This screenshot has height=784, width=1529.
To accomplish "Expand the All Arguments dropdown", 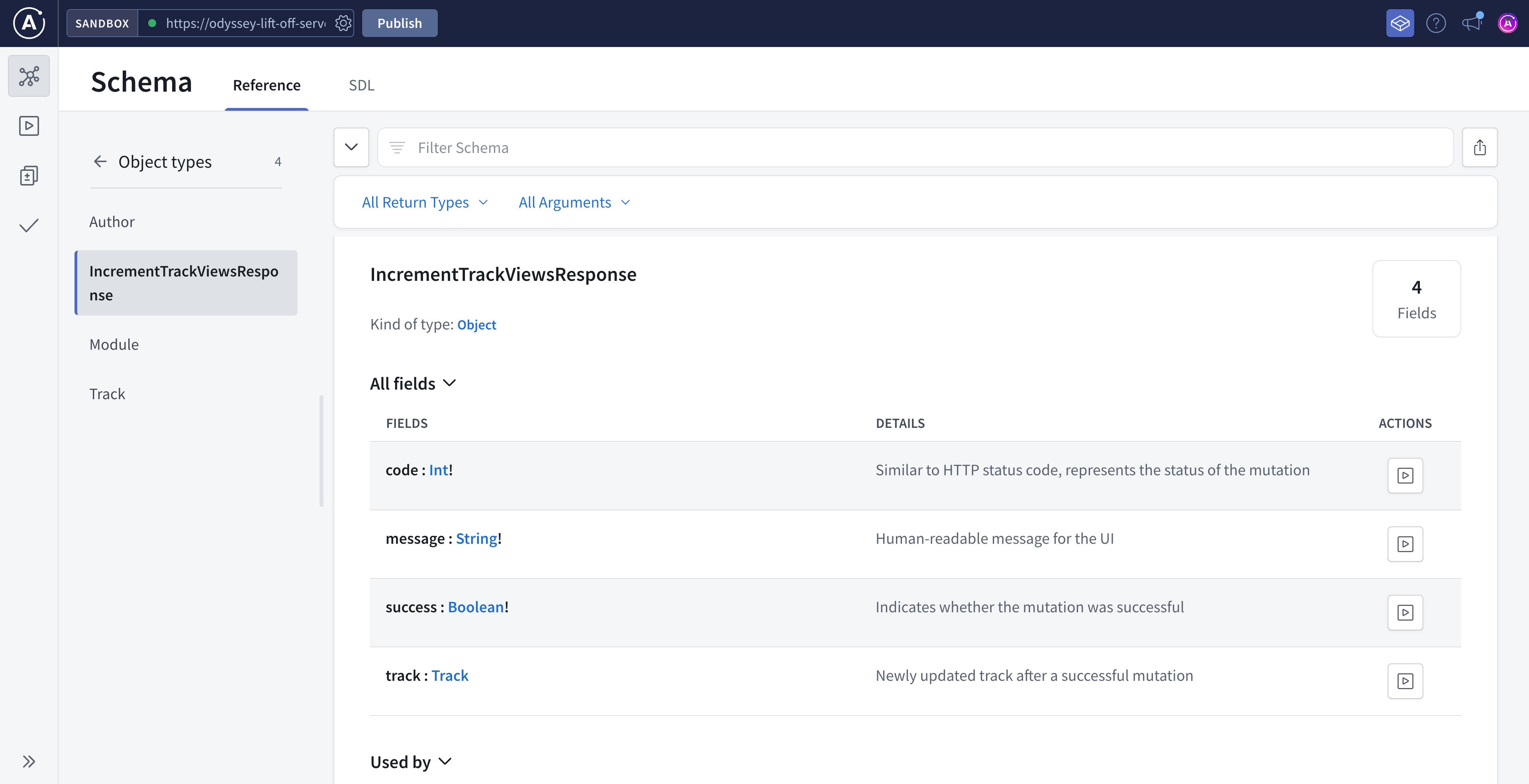I will click(574, 202).
